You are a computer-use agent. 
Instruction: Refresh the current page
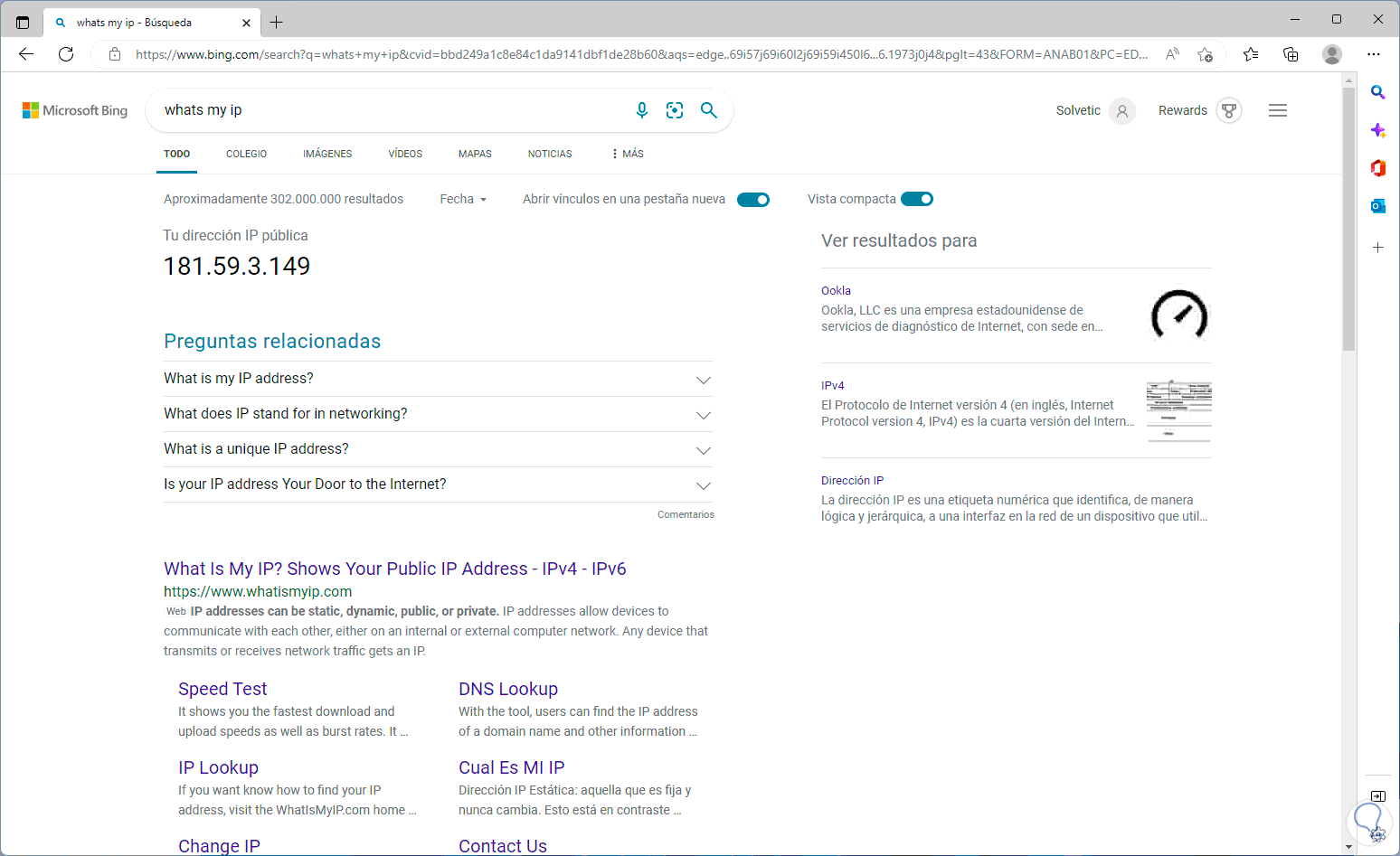[66, 54]
